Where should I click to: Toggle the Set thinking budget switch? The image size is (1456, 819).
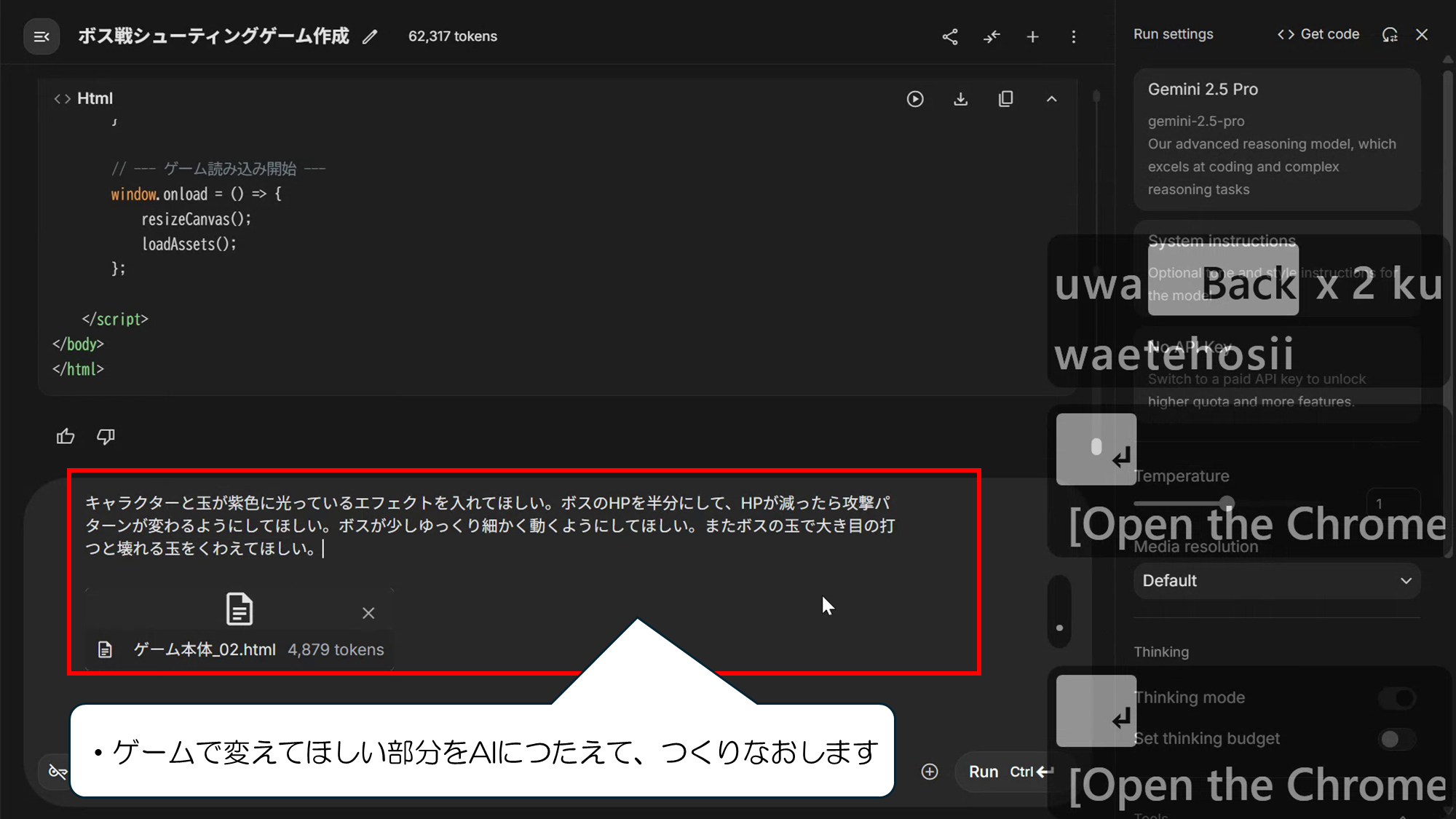click(1397, 739)
